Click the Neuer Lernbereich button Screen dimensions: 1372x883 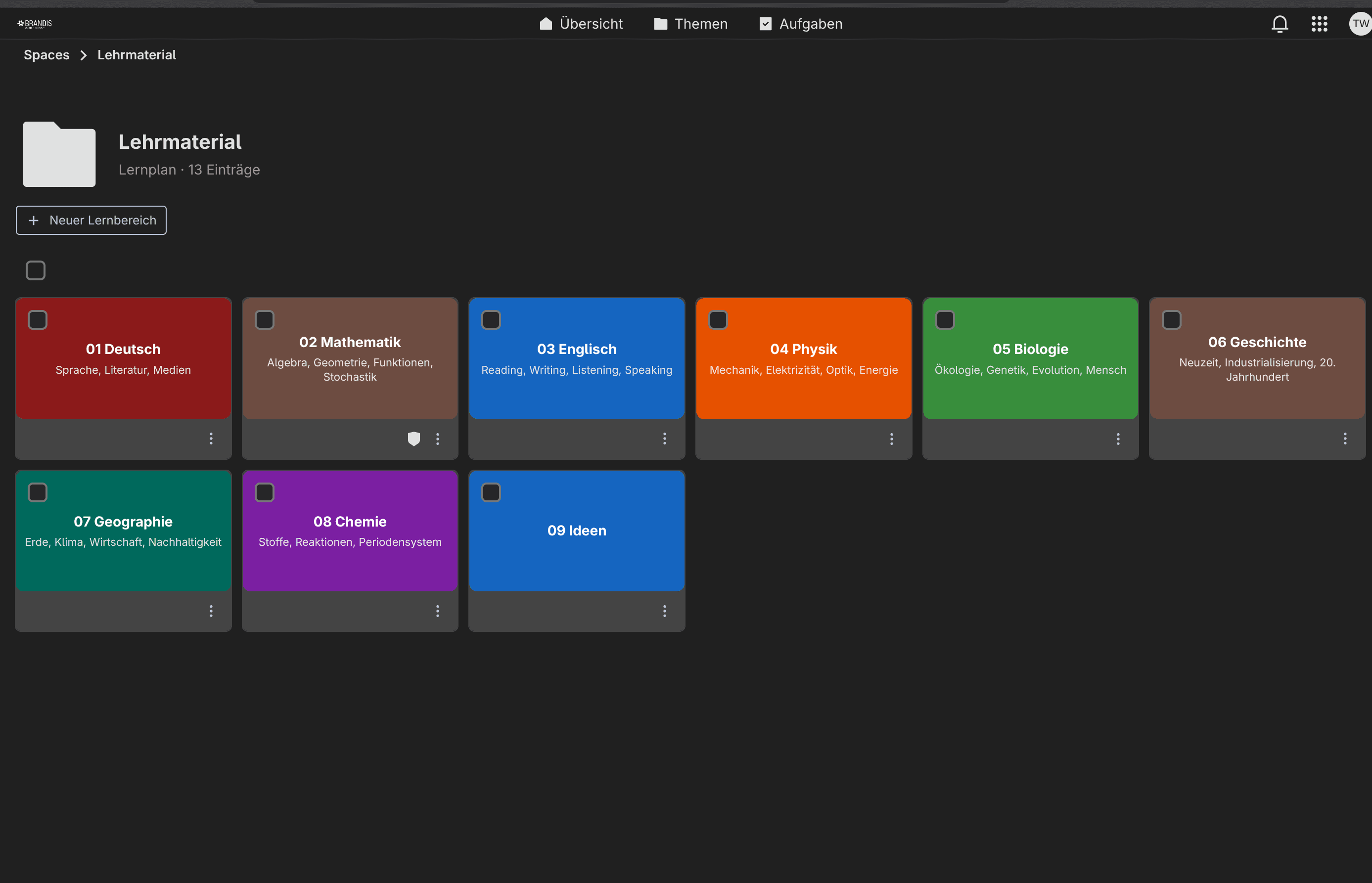(x=91, y=220)
